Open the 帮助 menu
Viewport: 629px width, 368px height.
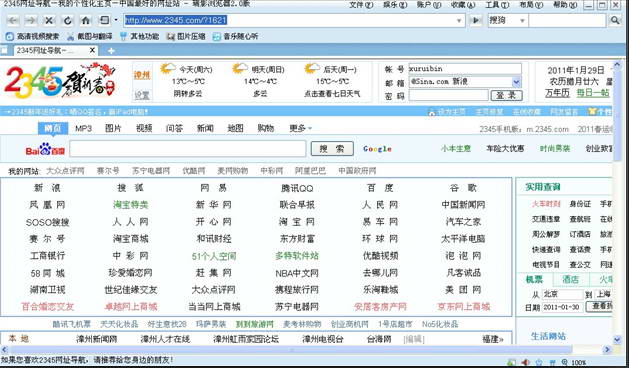(x=565, y=5)
